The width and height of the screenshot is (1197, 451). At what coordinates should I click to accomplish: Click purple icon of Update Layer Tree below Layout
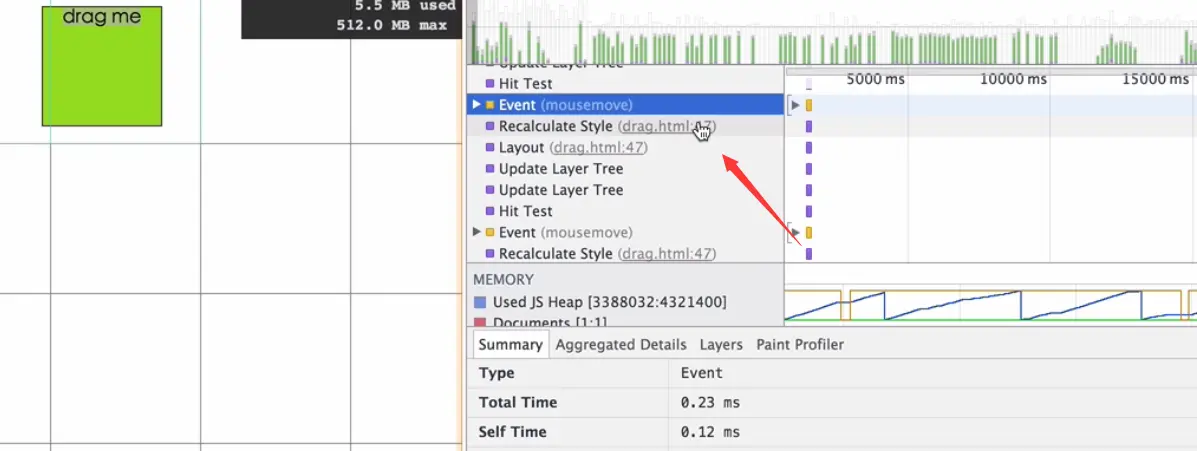[x=490, y=169]
